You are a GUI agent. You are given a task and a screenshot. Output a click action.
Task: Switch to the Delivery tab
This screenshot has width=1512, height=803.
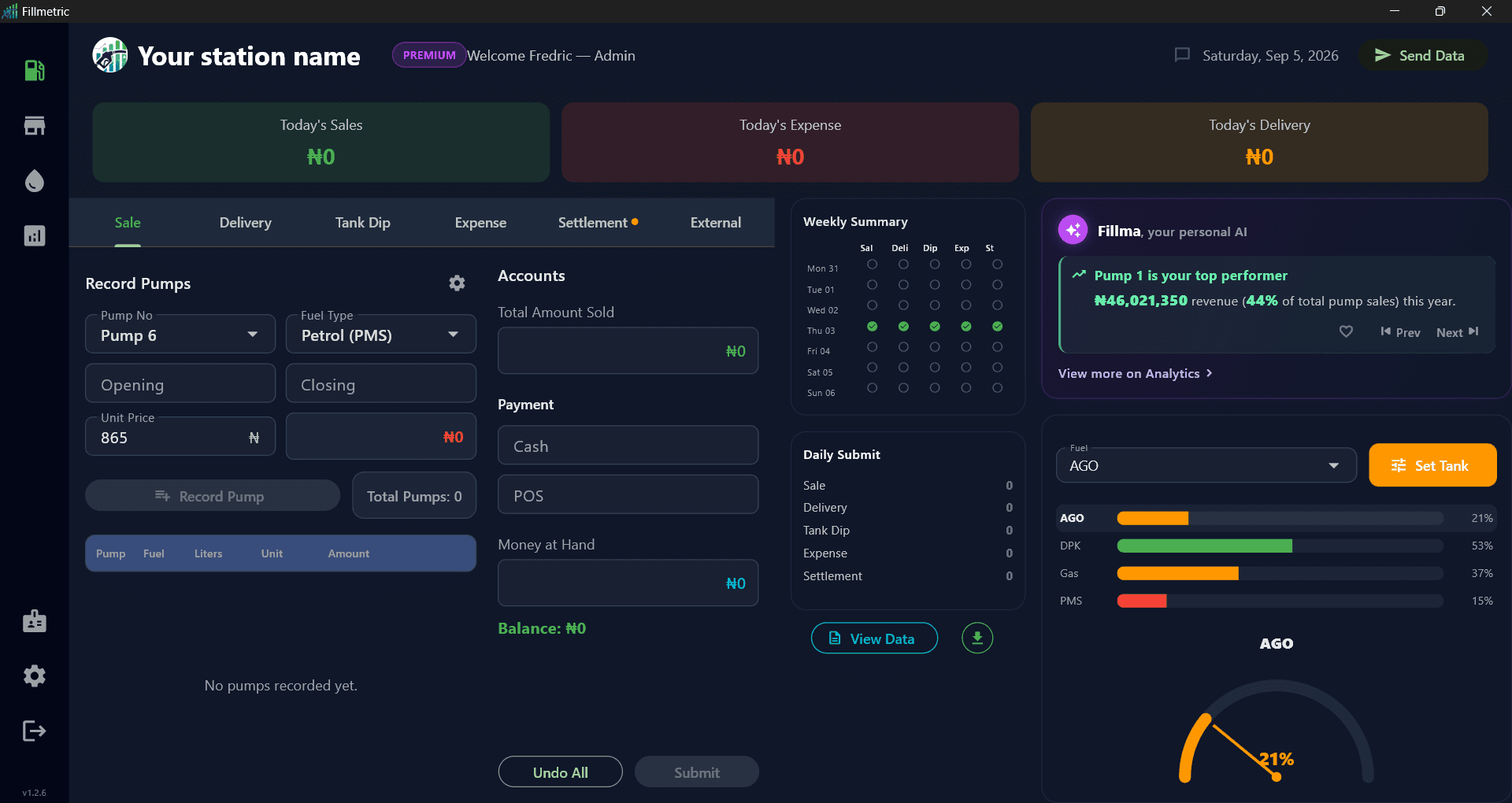246,223
